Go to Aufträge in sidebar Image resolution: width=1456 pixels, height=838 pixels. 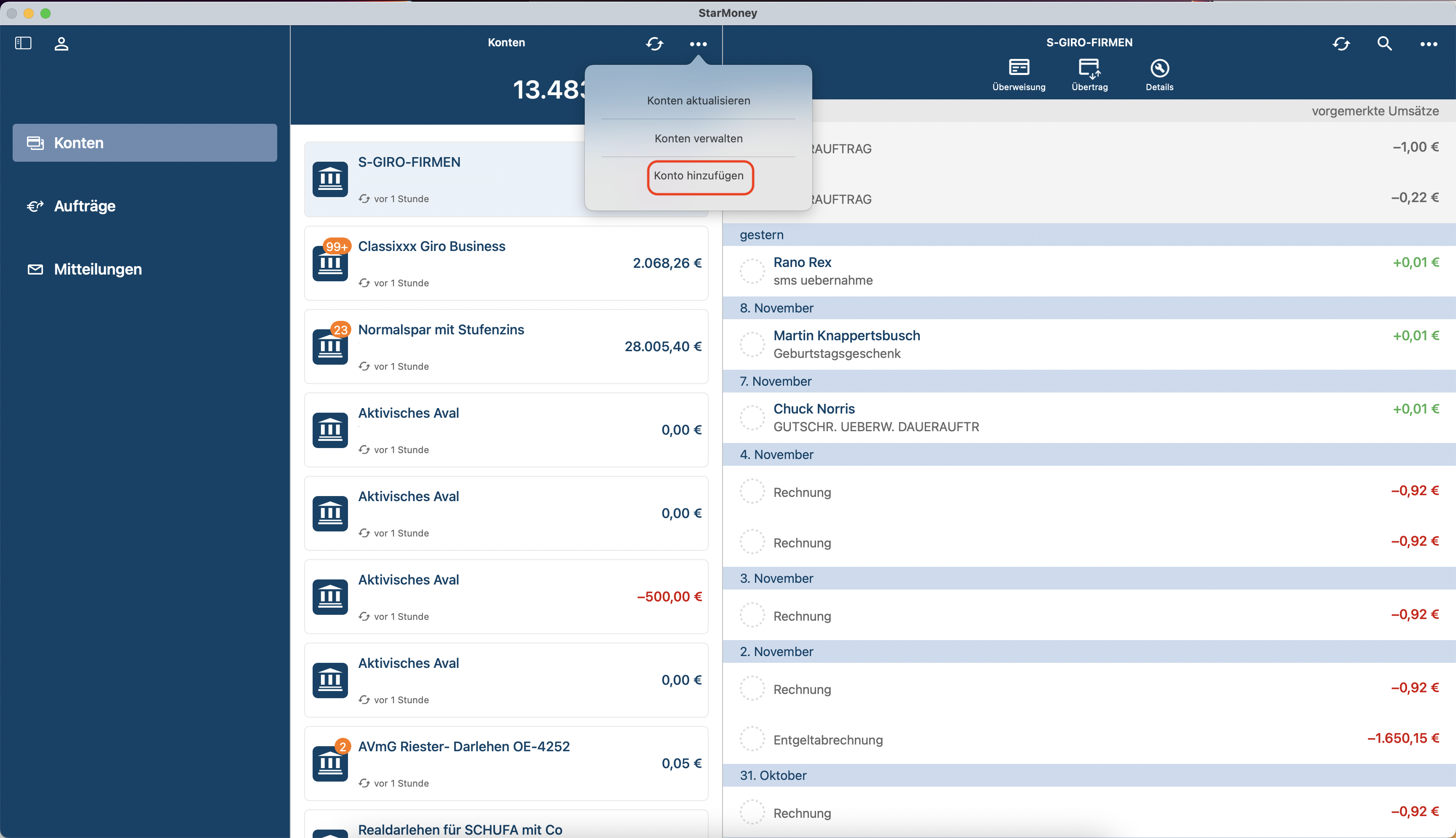tap(85, 206)
